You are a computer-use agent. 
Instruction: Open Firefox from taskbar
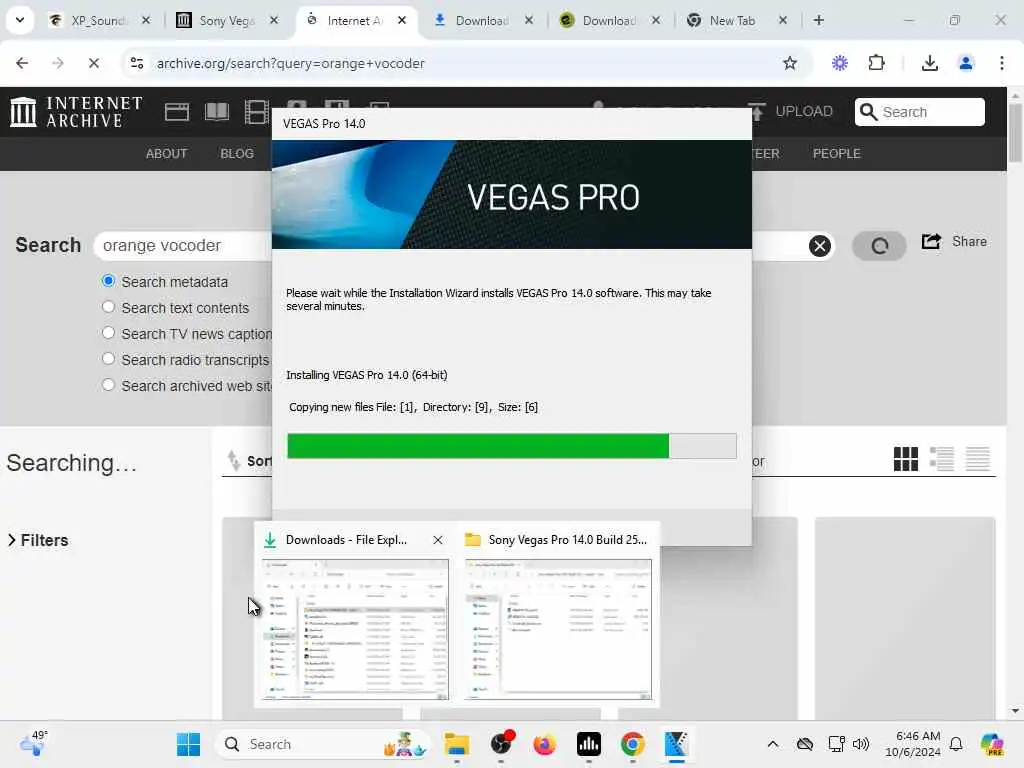coord(544,744)
